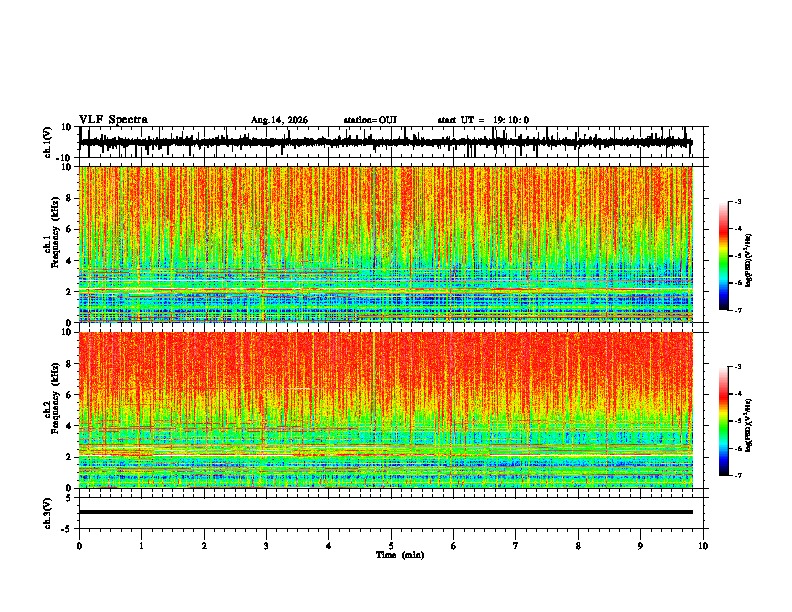Click the ch.2 "Frequency (kHz)" axis label
This screenshot has width=792, height=612.
56,398
